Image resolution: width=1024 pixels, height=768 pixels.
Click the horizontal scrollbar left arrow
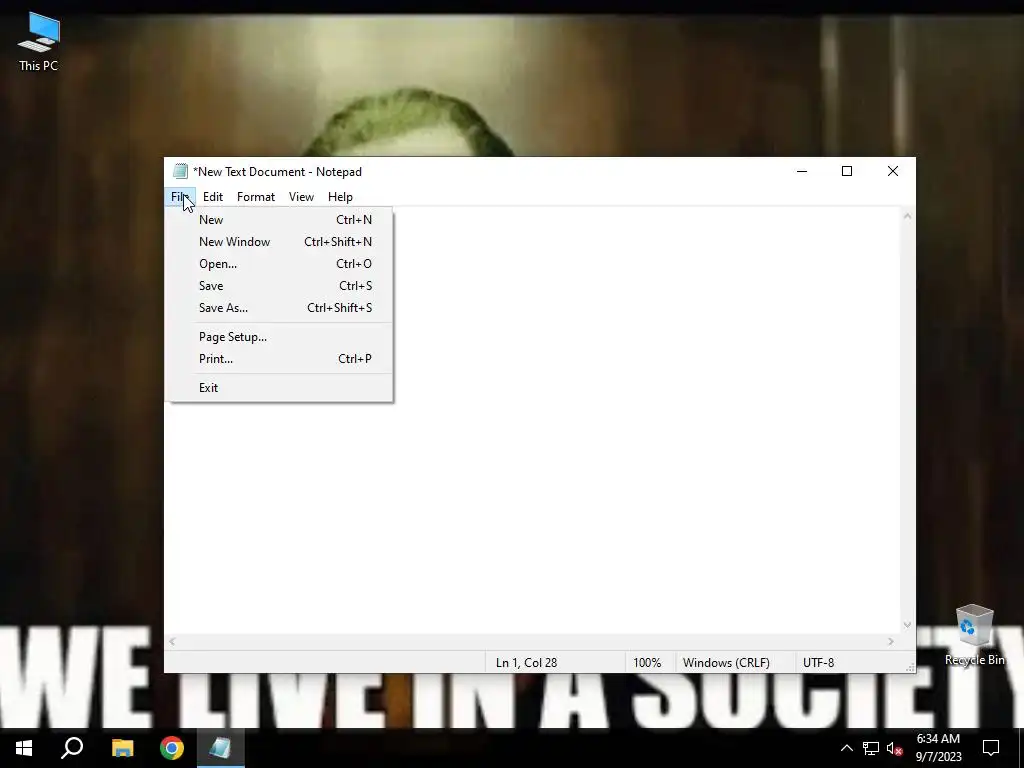(x=172, y=642)
